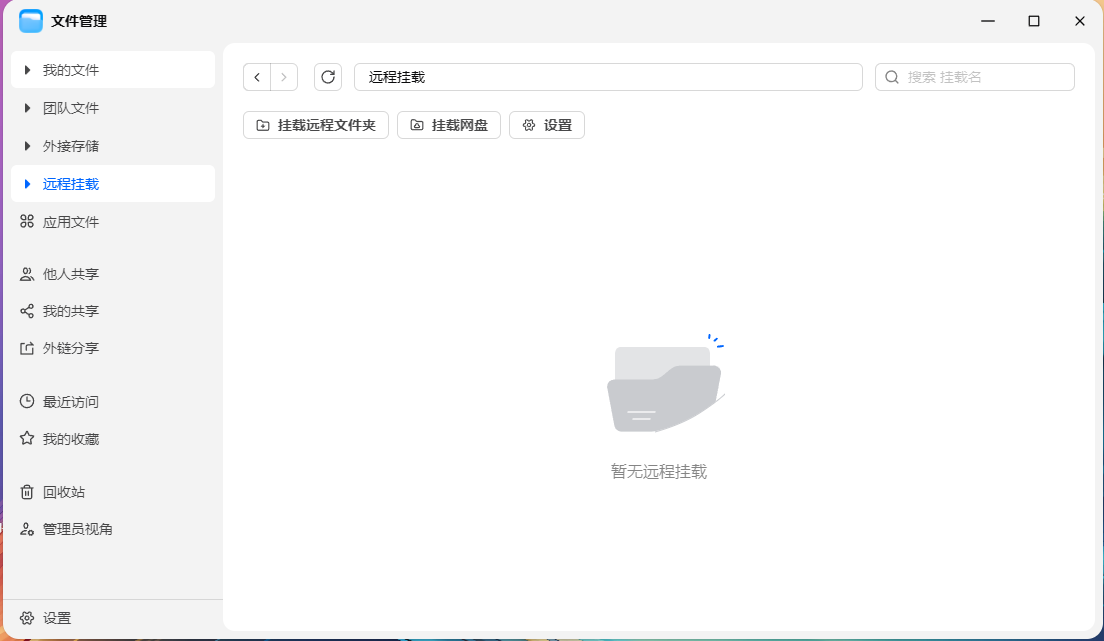Click the 外链分享 export icon
This screenshot has width=1104, height=641.
(27, 349)
